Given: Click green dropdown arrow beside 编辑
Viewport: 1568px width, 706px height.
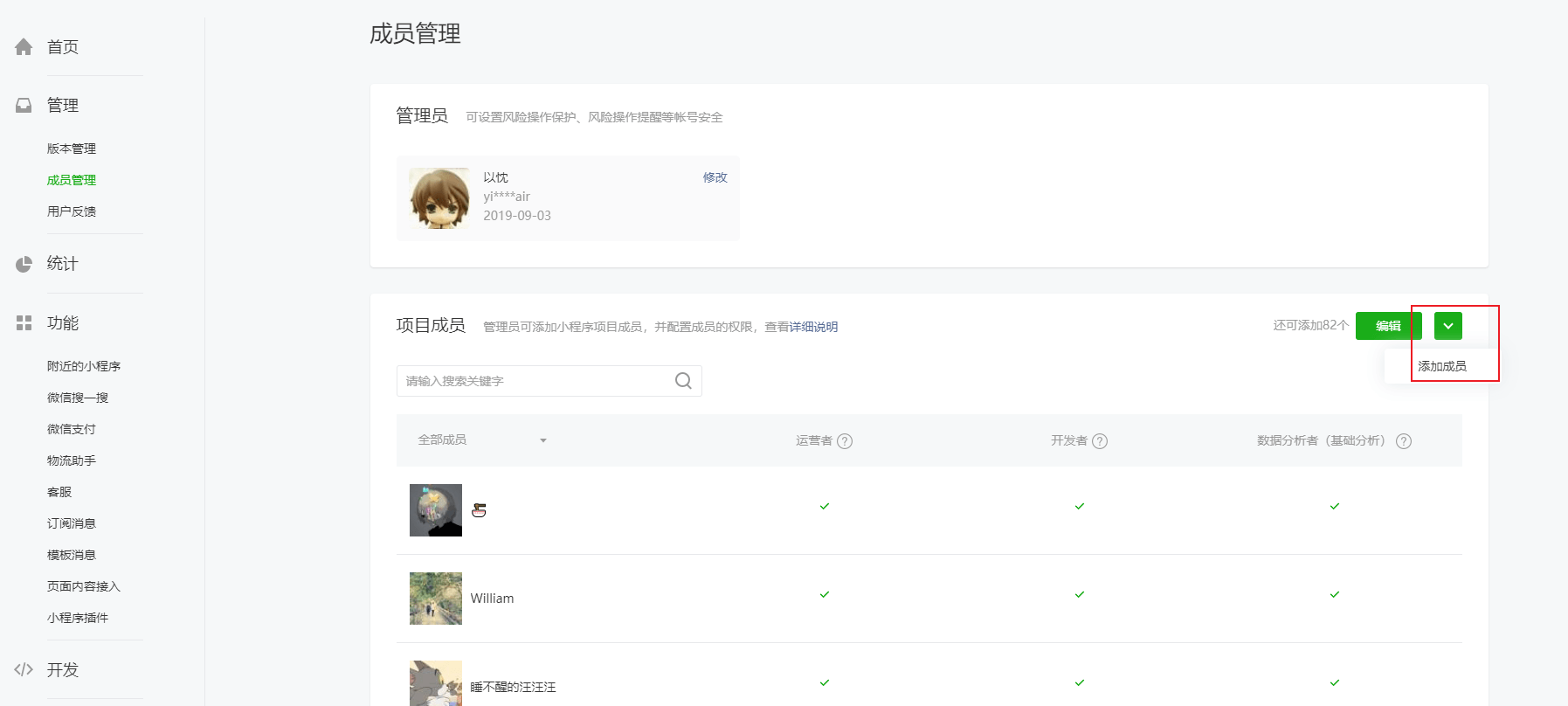Looking at the screenshot, I should 1448,326.
